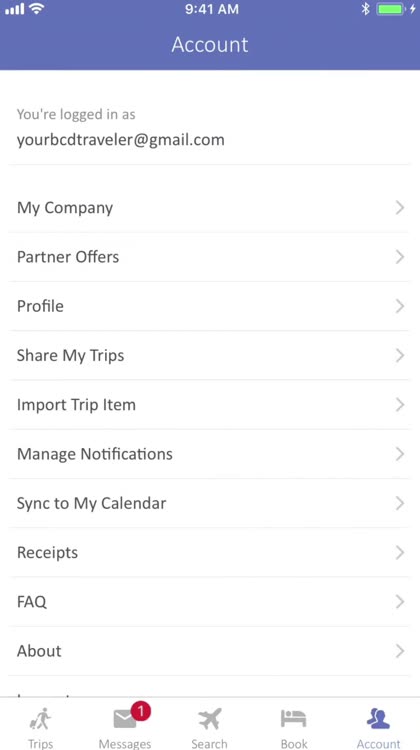Viewport: 420px width, 750px height.
Task: Open the About page
Action: click(209, 651)
